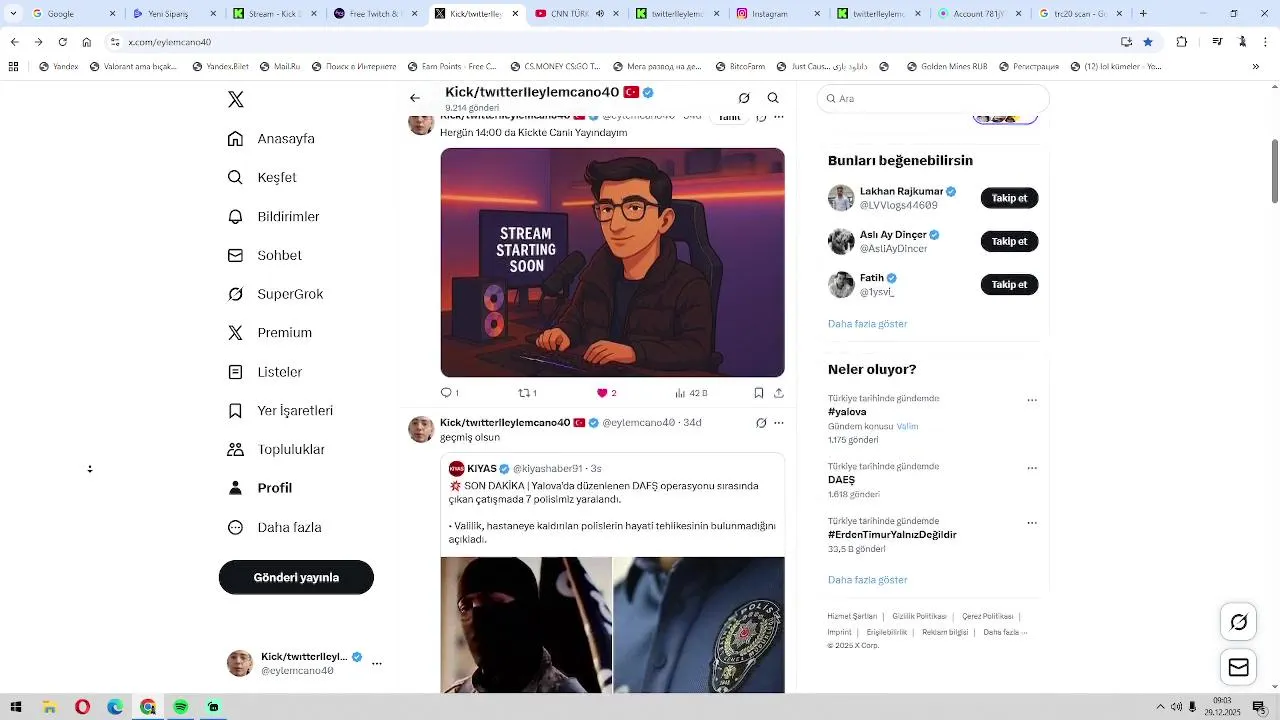
Task: Switch to the Free Twitch browser tab
Action: (376, 14)
